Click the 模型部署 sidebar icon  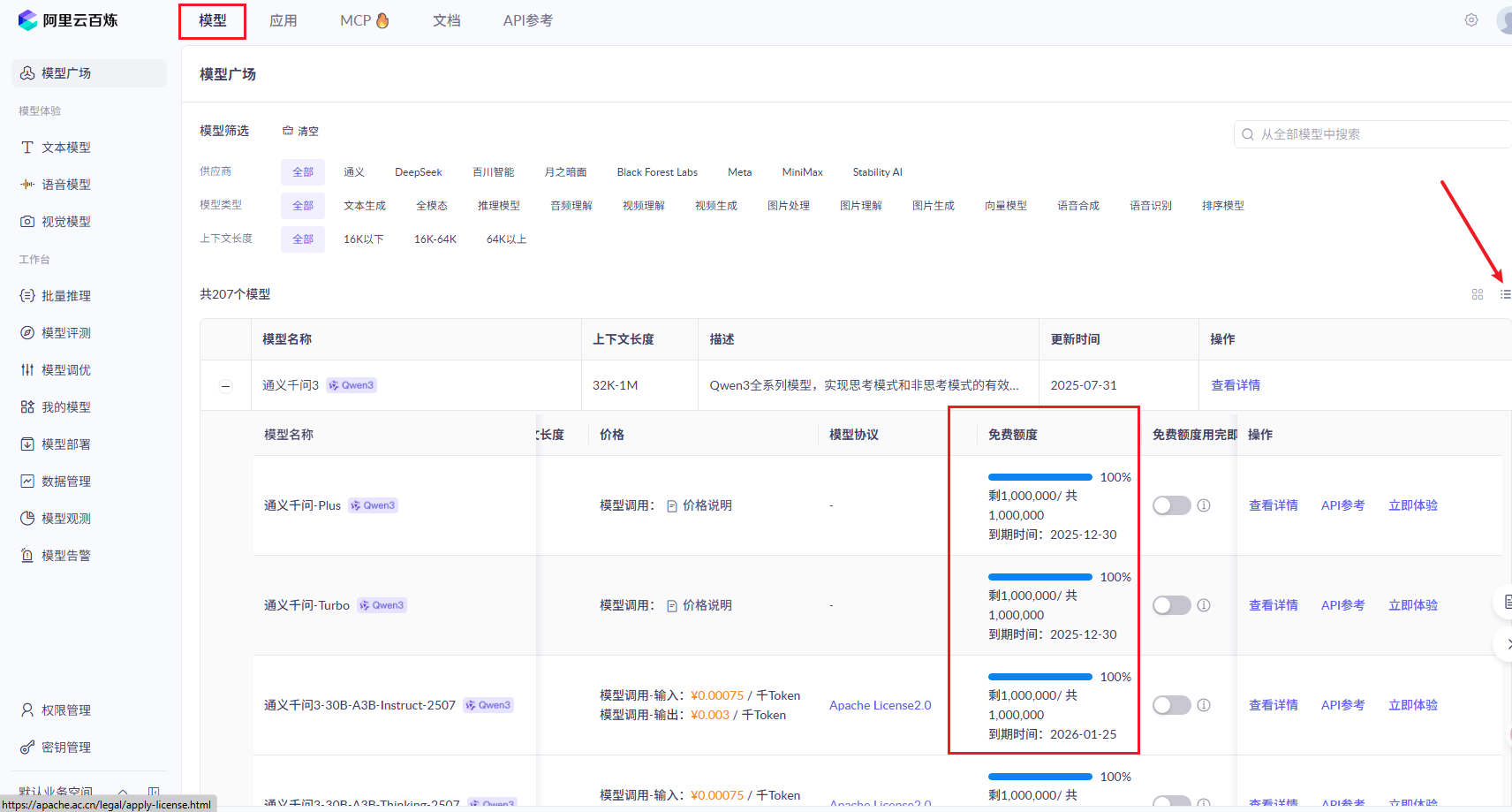[x=27, y=444]
